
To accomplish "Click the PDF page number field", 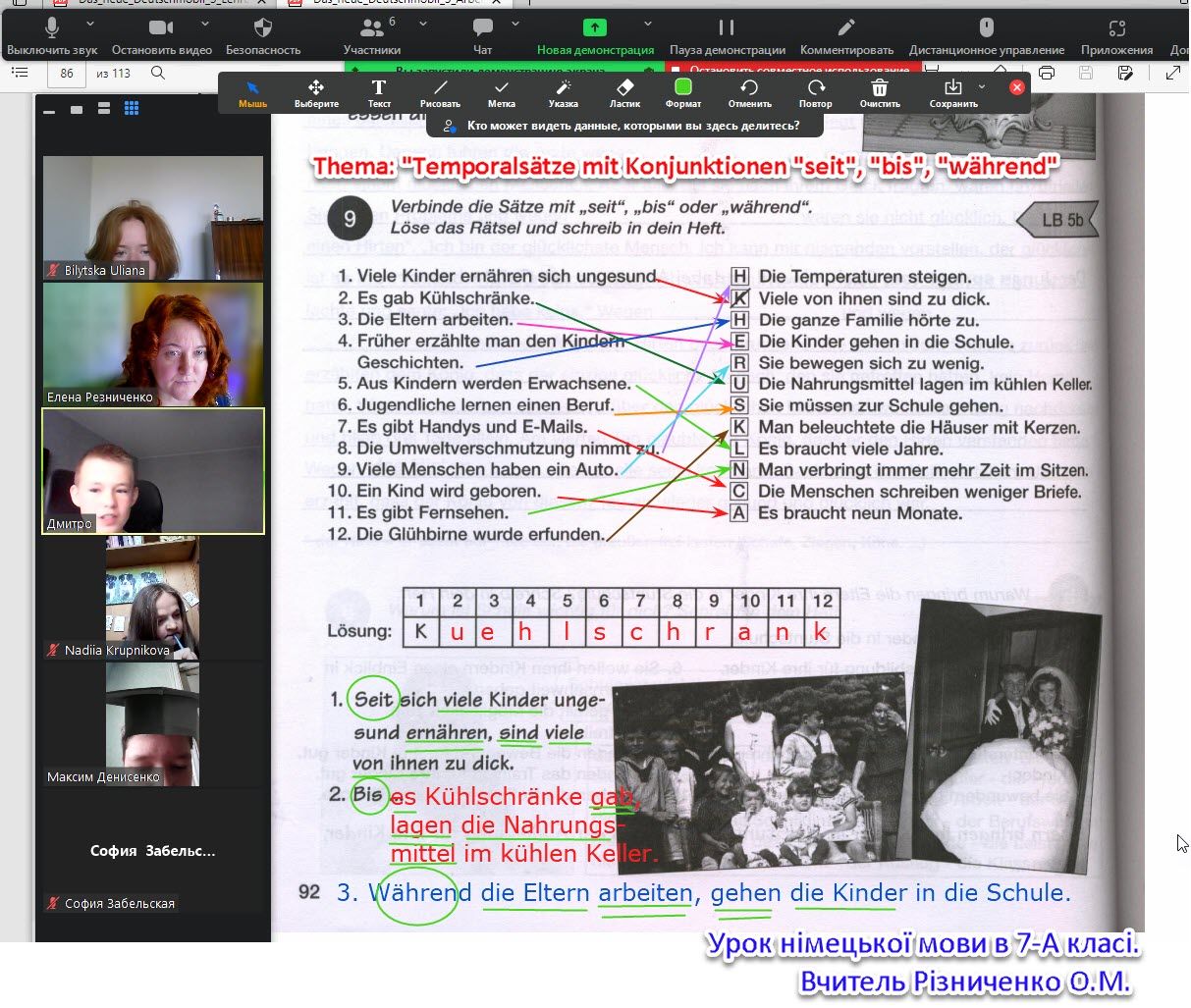I will click(x=67, y=73).
